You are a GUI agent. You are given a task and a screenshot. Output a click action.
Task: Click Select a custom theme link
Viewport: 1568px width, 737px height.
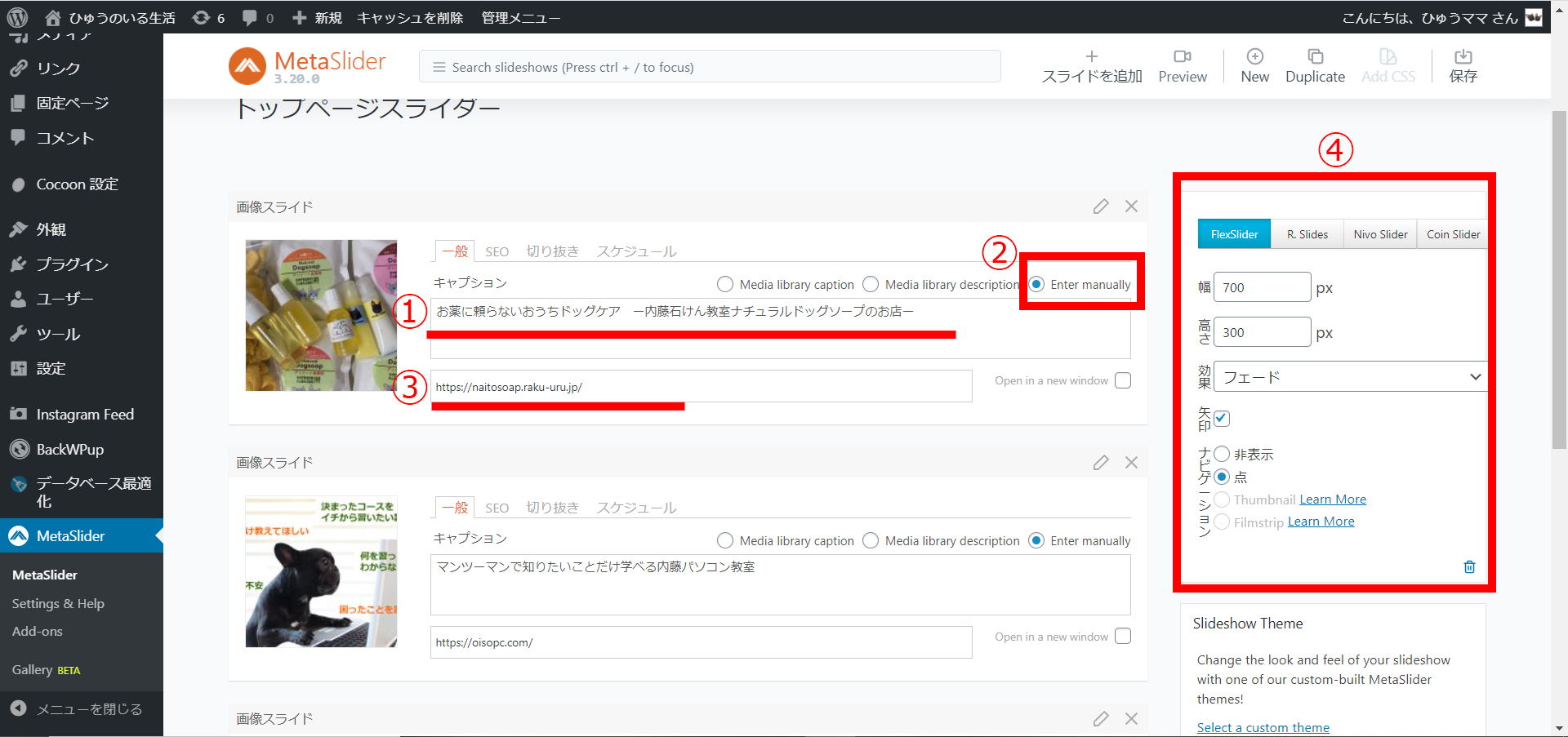pos(1263,727)
